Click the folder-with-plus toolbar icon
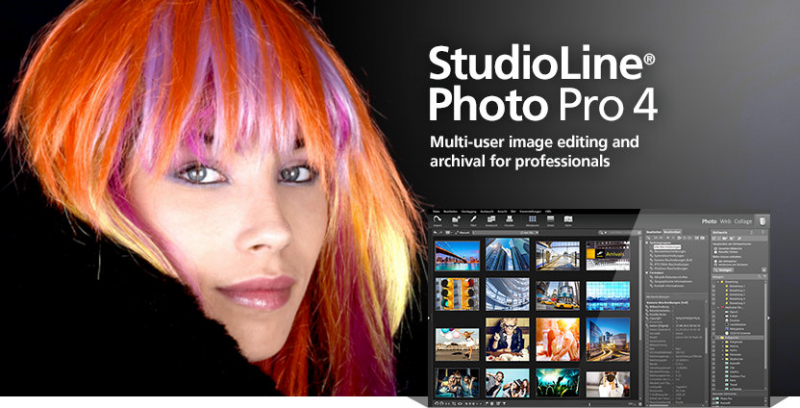The image size is (800, 408). click(456, 219)
